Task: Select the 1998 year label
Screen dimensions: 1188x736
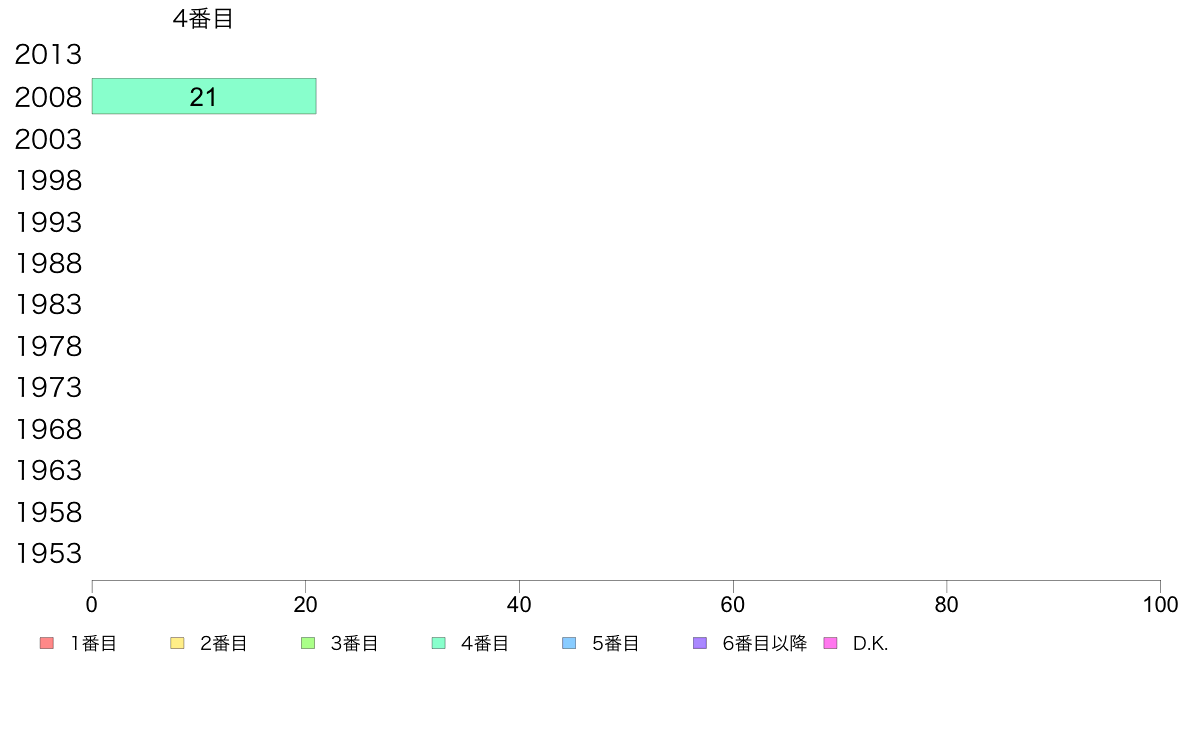Action: pos(48,180)
